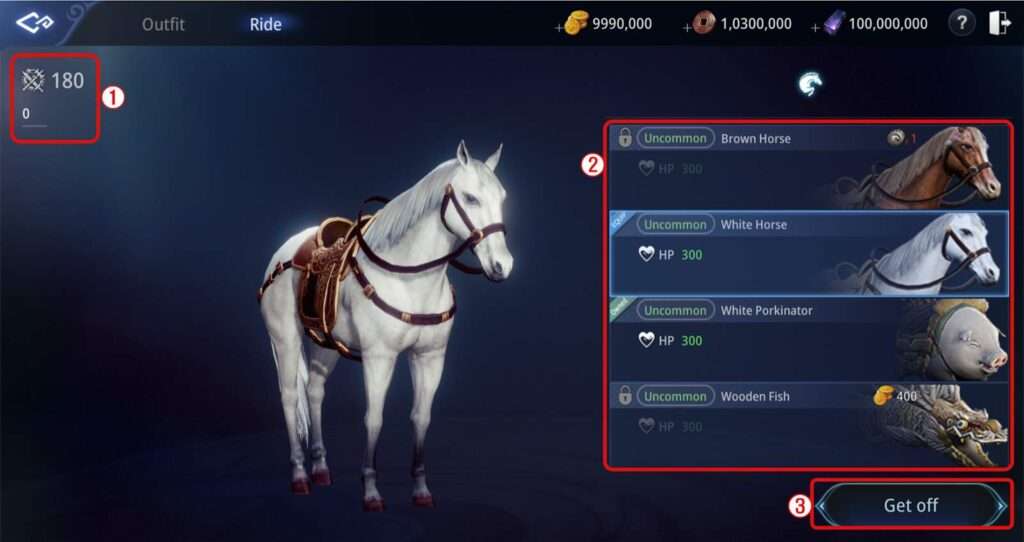1024x542 pixels.
Task: Open the help question mark icon
Action: pyautogui.click(x=961, y=24)
